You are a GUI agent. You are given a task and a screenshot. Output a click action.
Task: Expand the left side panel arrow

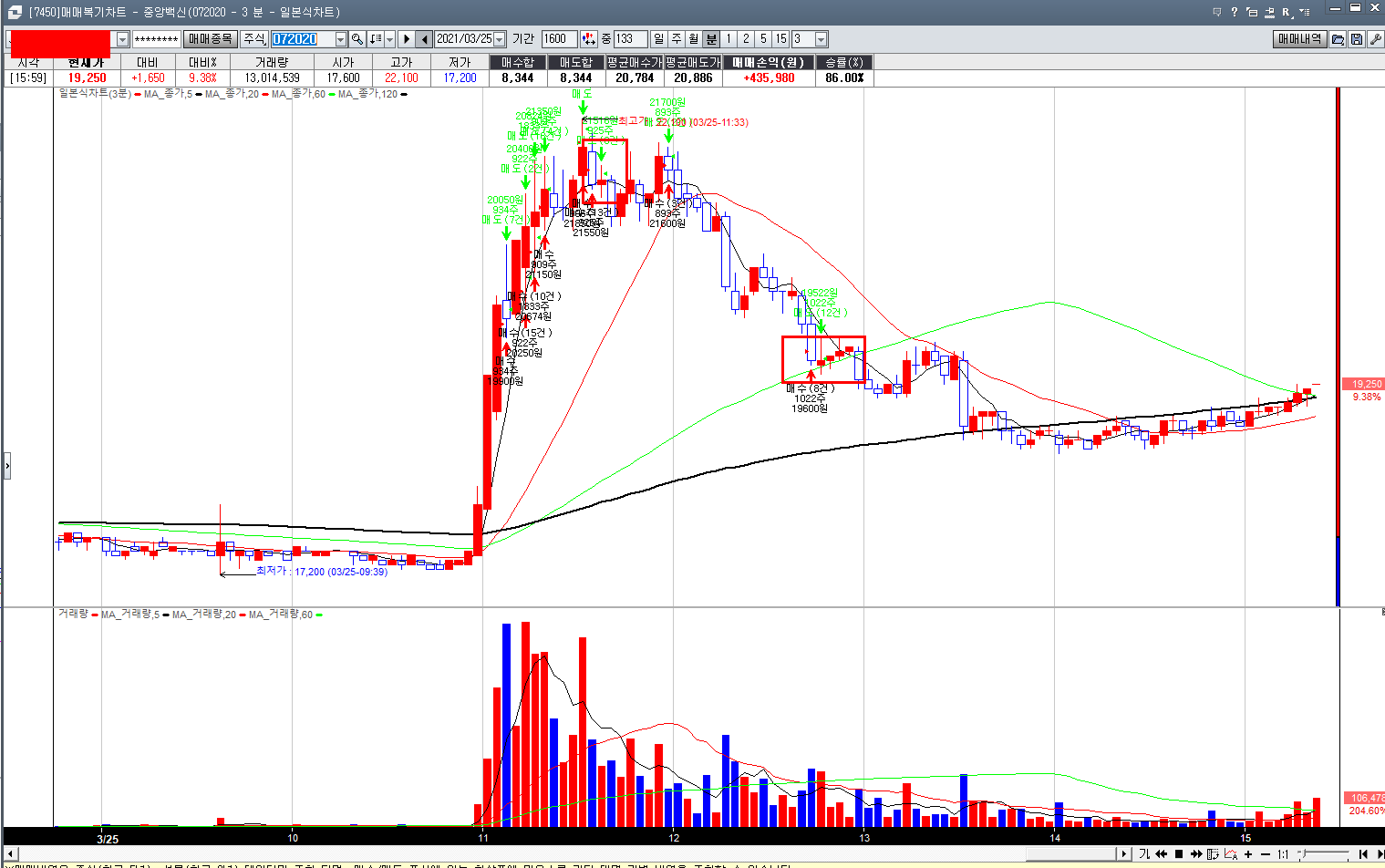(6, 466)
